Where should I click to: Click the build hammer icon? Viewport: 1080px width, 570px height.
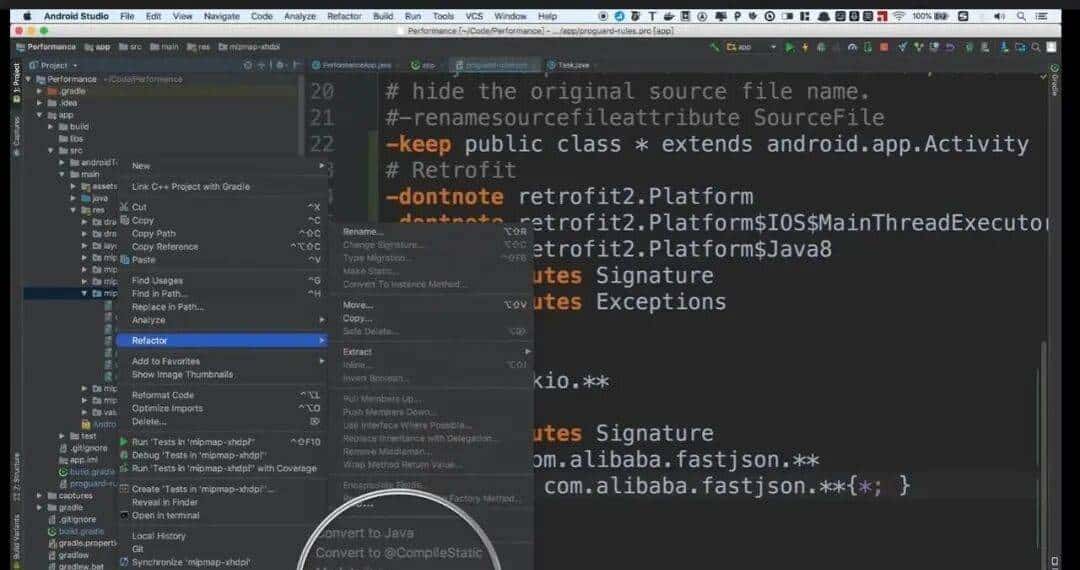click(714, 47)
